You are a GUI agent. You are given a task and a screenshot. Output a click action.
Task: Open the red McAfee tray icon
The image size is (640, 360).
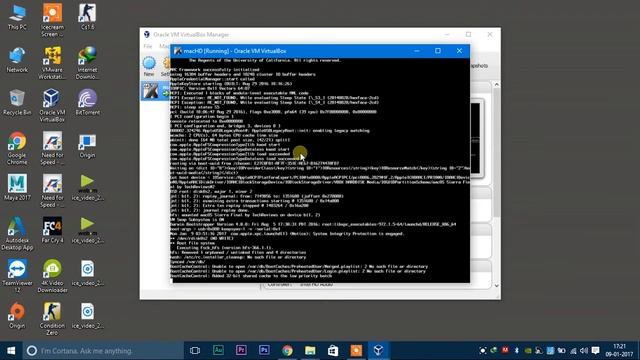(505, 351)
